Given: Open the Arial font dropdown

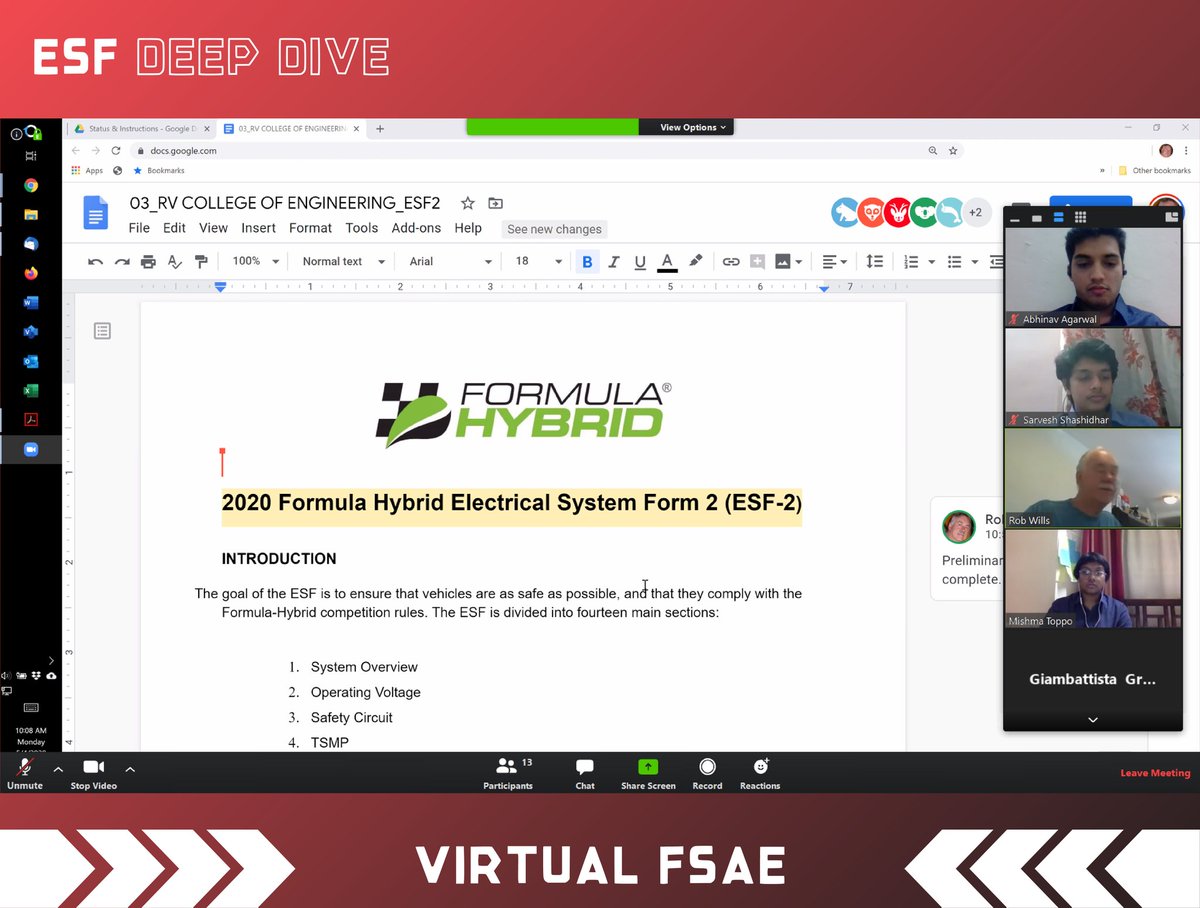Looking at the screenshot, I should tap(448, 261).
